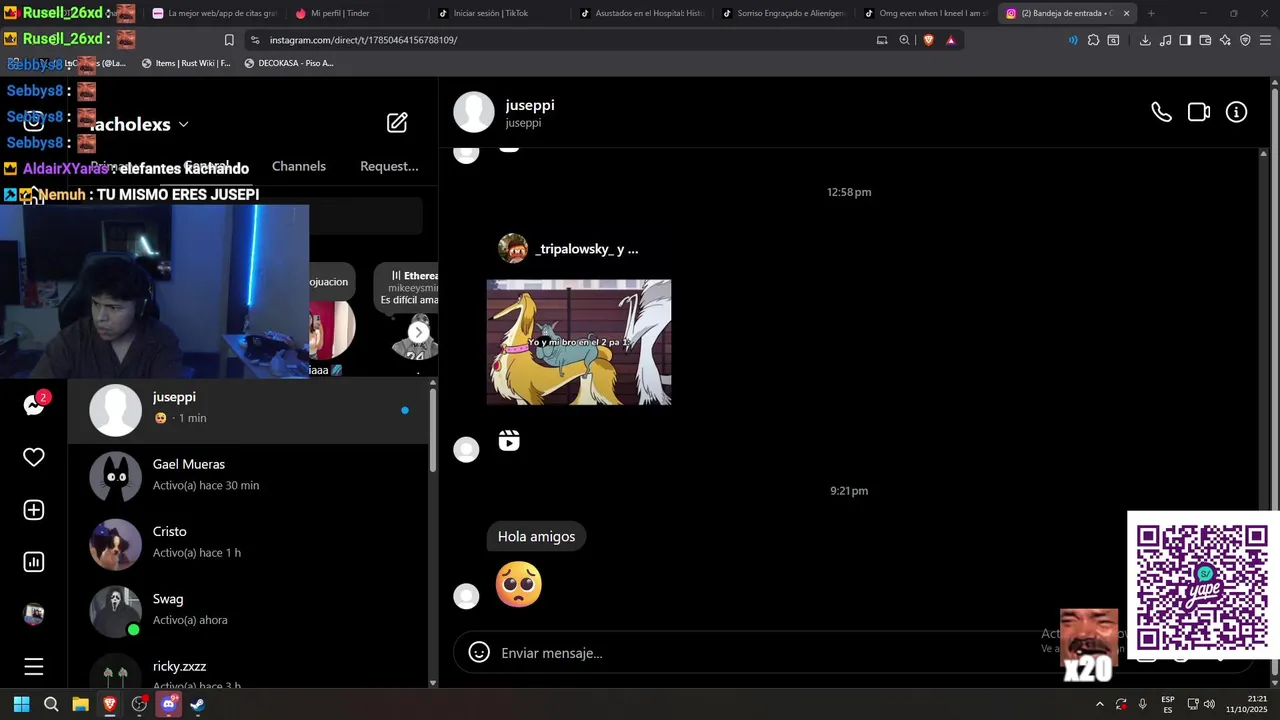
Task: Expand the account switcher chevron
Action: [x=183, y=125]
